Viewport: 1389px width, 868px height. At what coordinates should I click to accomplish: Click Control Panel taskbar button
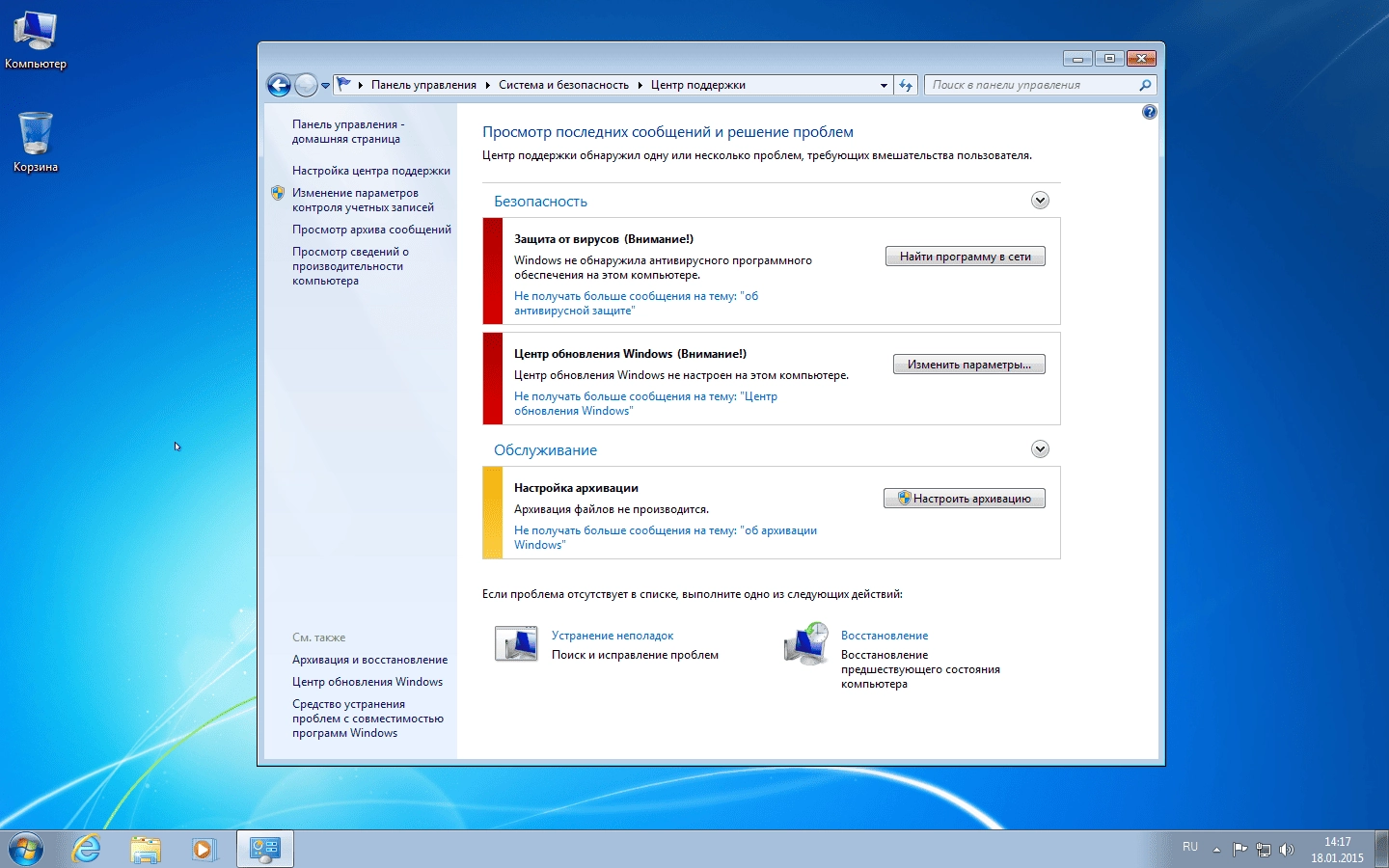click(x=265, y=849)
